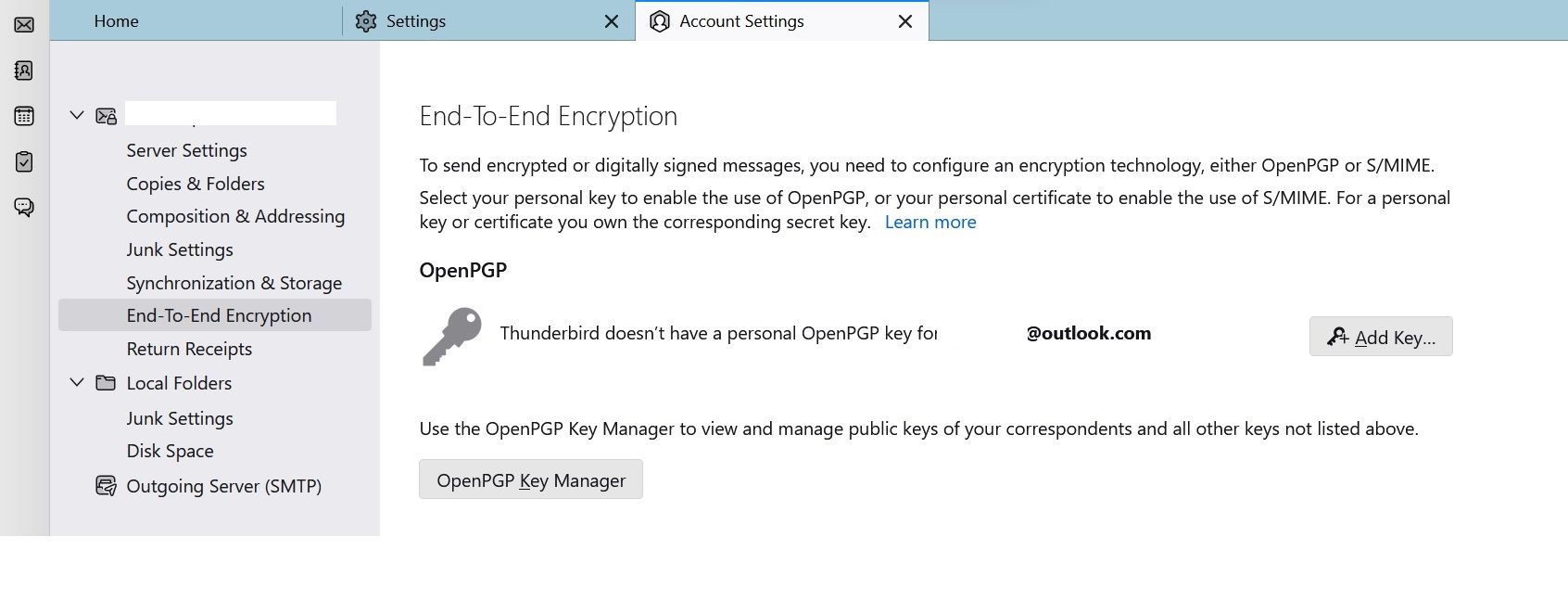Close the Settings tab
1568x601 pixels.
pos(612,21)
